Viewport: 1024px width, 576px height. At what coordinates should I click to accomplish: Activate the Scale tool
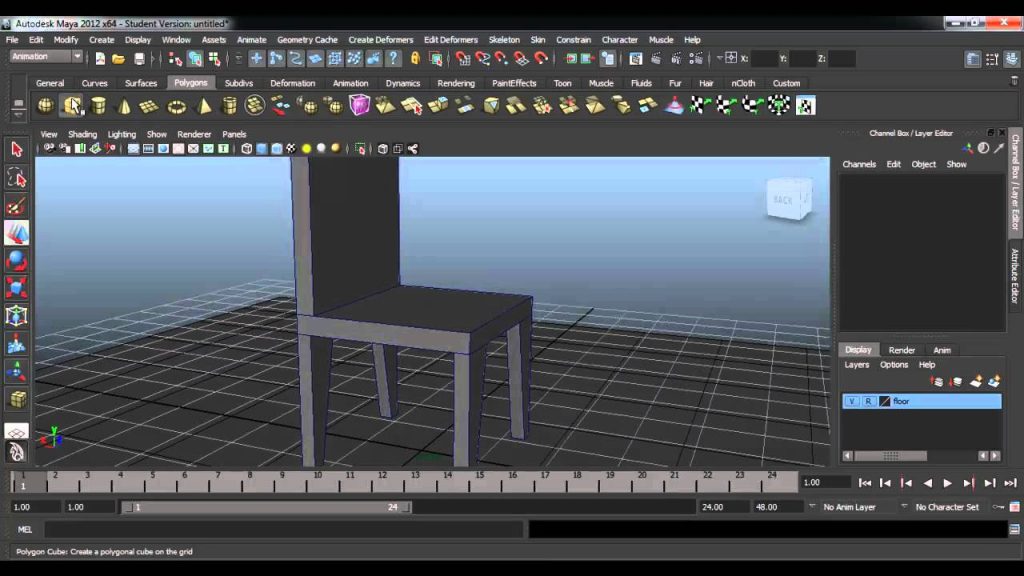tap(16, 288)
